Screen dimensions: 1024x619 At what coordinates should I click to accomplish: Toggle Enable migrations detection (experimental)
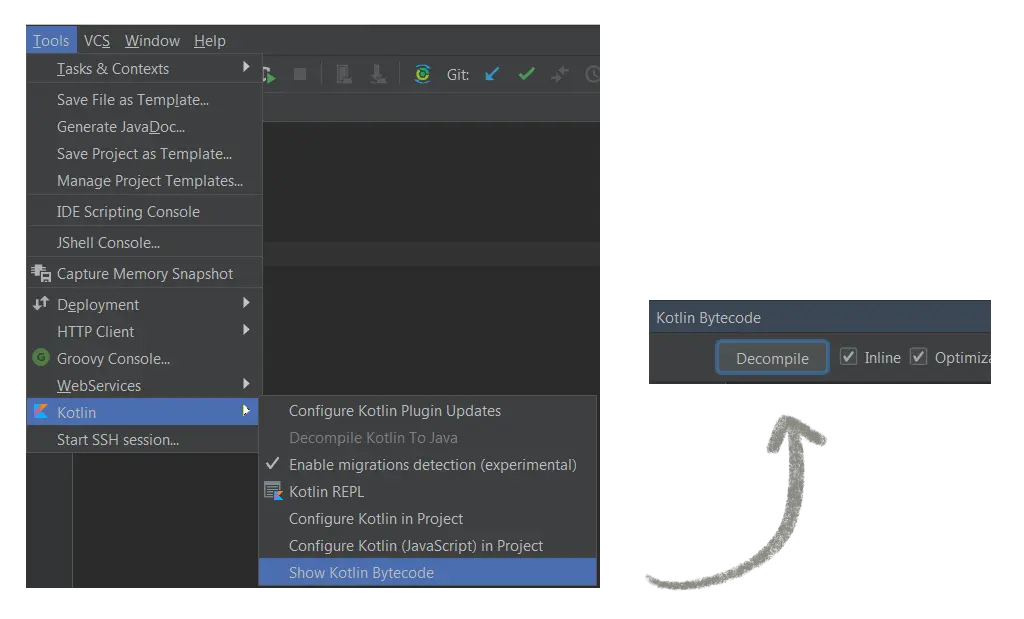point(427,464)
